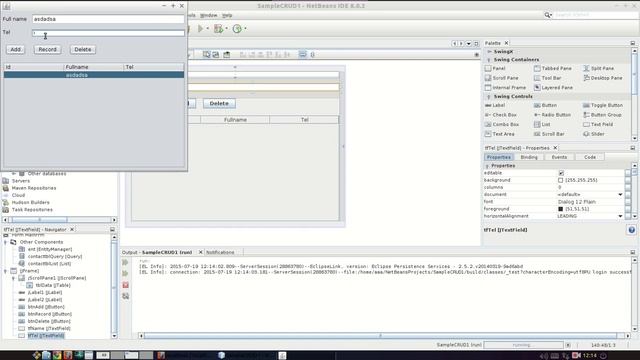Open the horizontalAlignment LEADING dropdown
This screenshot has height=360, width=640.
[x=620, y=216]
